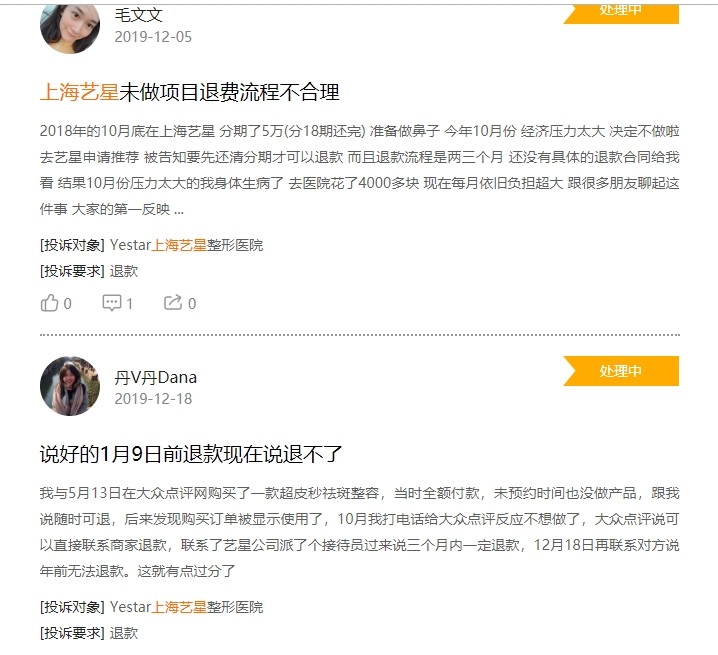Click comment count 1 beside speech bubble
This screenshot has width=718, height=655.
pos(130,304)
